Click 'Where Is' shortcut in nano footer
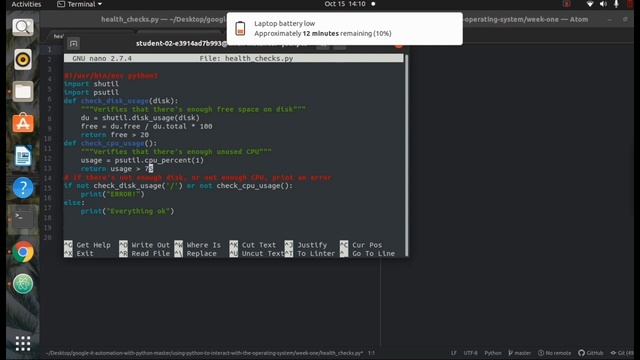Image resolution: width=640 pixels, height=360 pixels. 198,245
